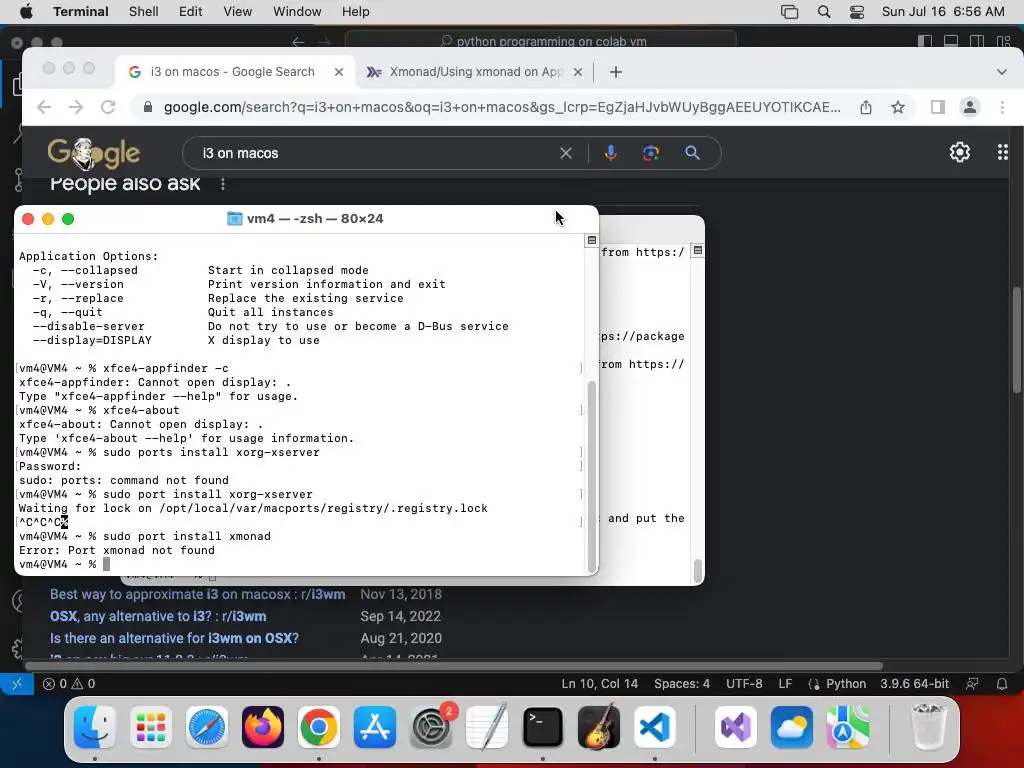Toggle the Chrome side panel
The height and width of the screenshot is (768, 1024).
pyautogui.click(x=937, y=107)
